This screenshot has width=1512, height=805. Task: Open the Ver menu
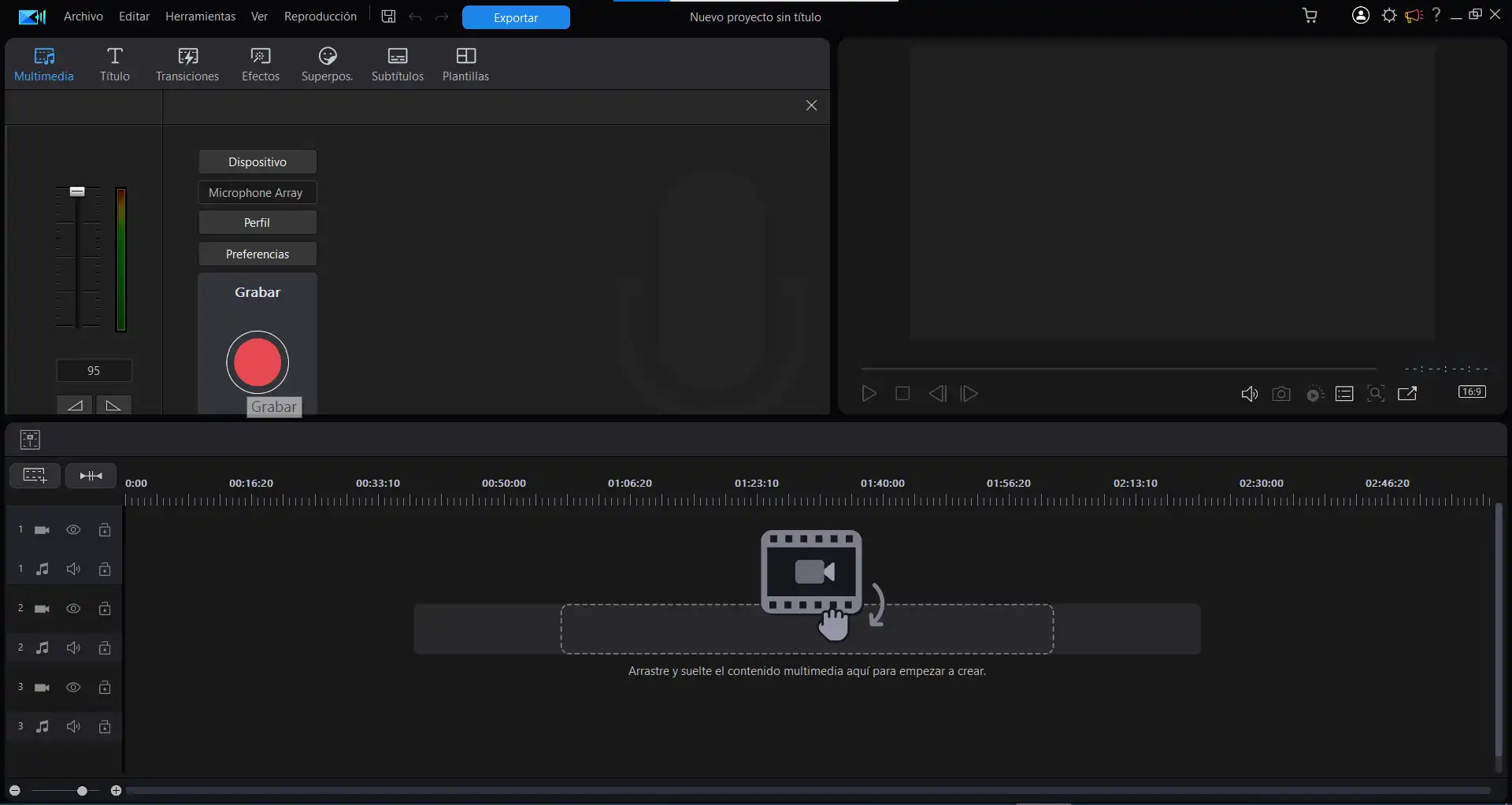[x=260, y=17]
